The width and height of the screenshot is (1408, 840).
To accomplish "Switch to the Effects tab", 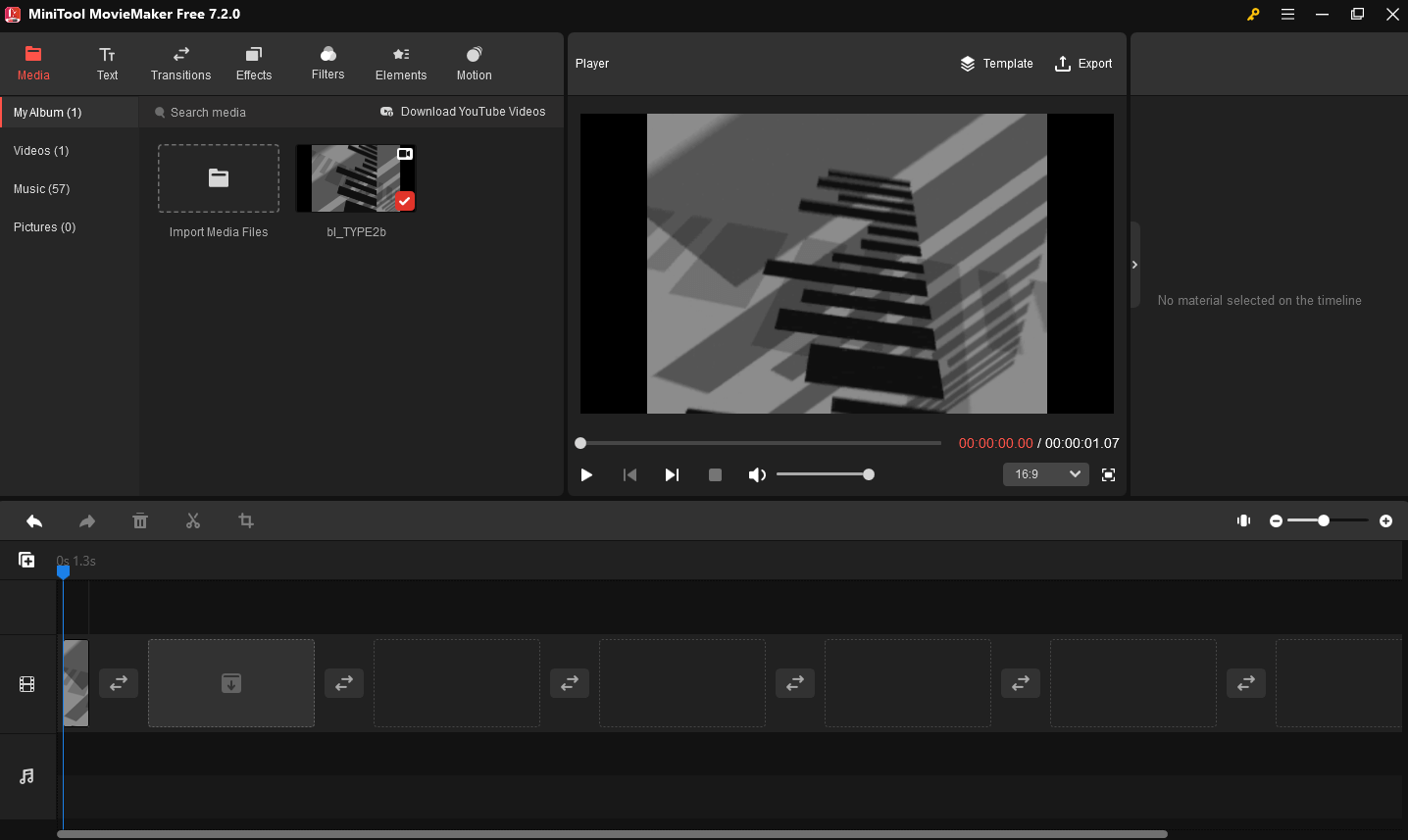I will click(x=254, y=64).
